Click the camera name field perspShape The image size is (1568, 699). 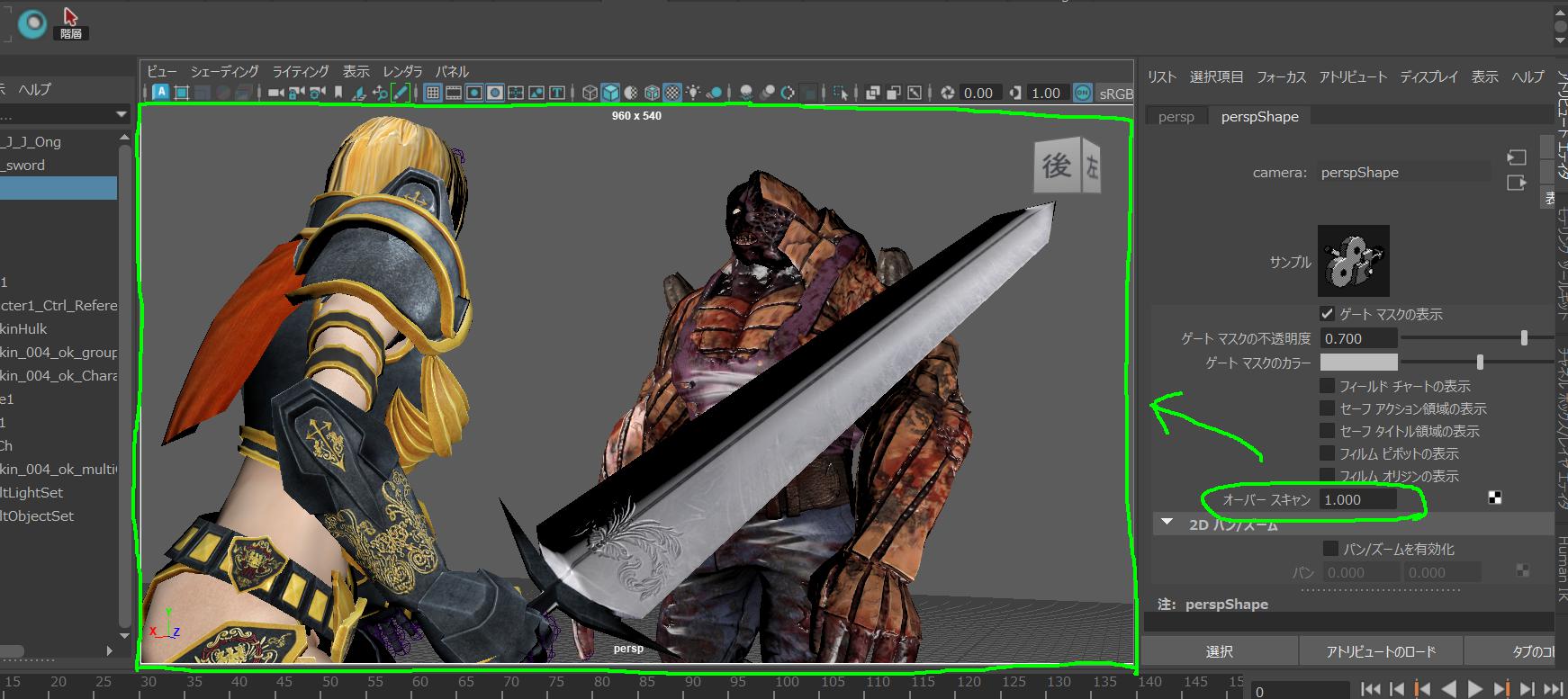(x=1404, y=172)
